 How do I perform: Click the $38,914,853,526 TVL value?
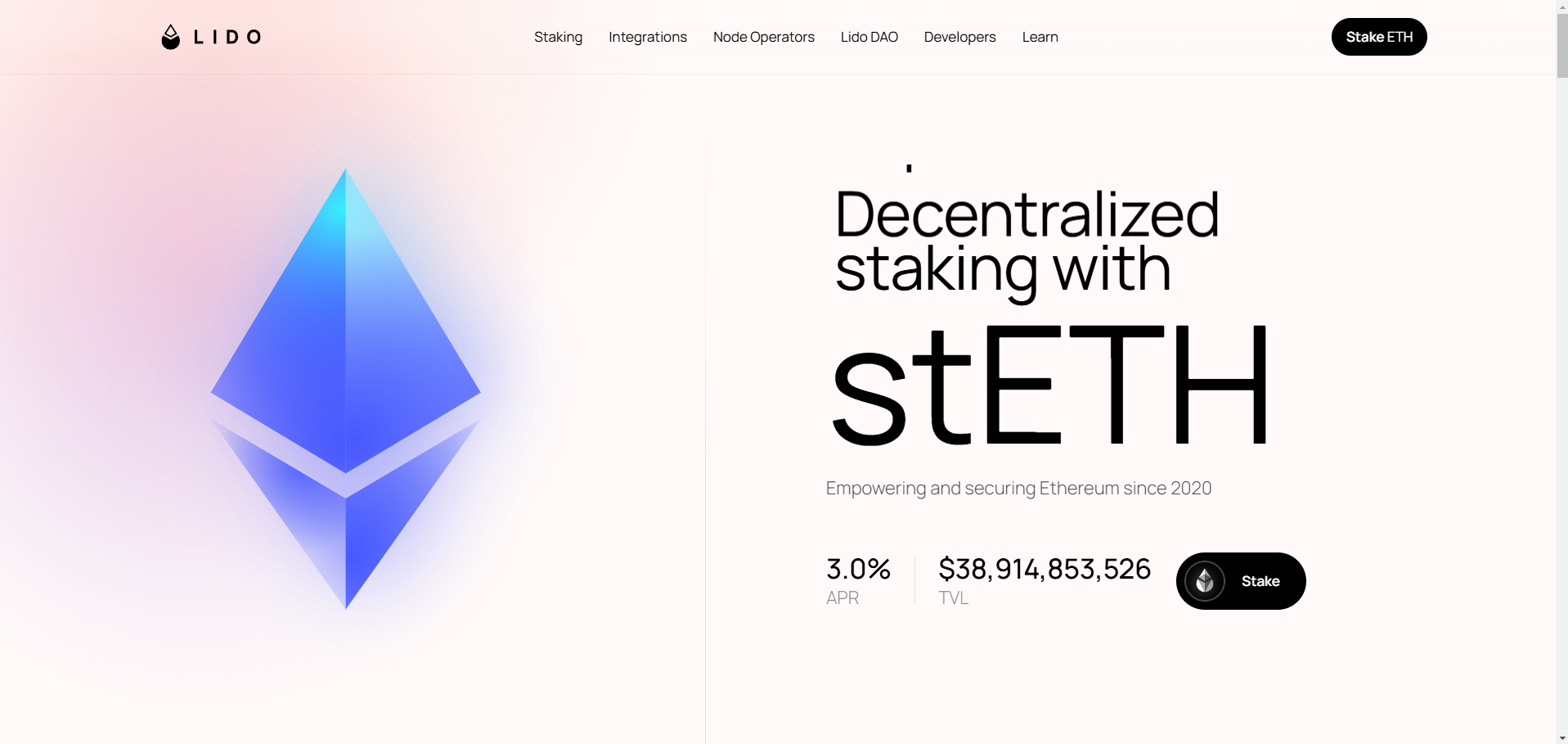click(x=1045, y=569)
